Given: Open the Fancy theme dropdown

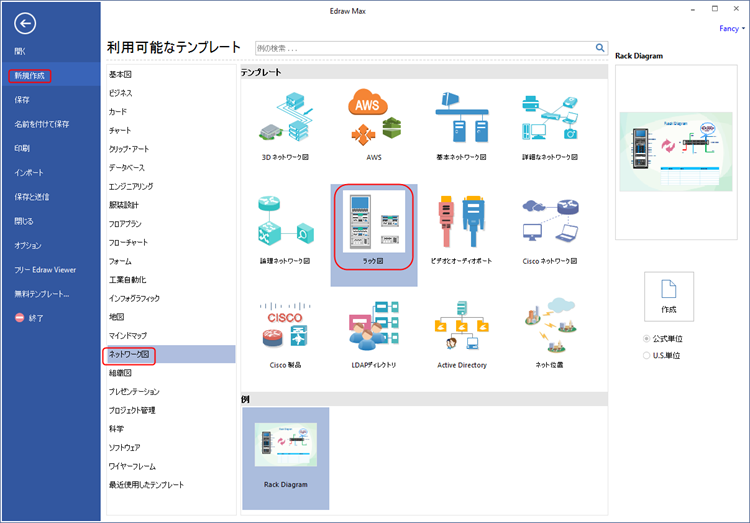Looking at the screenshot, I should point(732,29).
